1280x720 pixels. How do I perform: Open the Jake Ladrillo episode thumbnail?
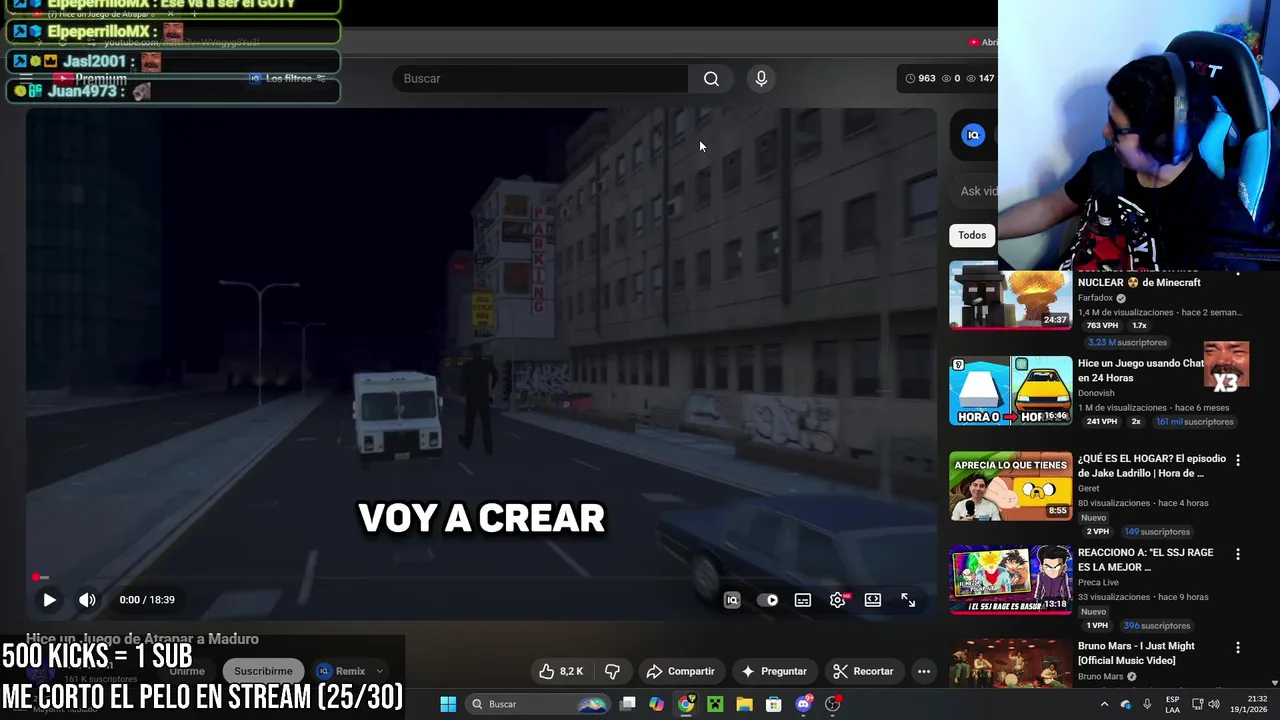pos(1010,486)
